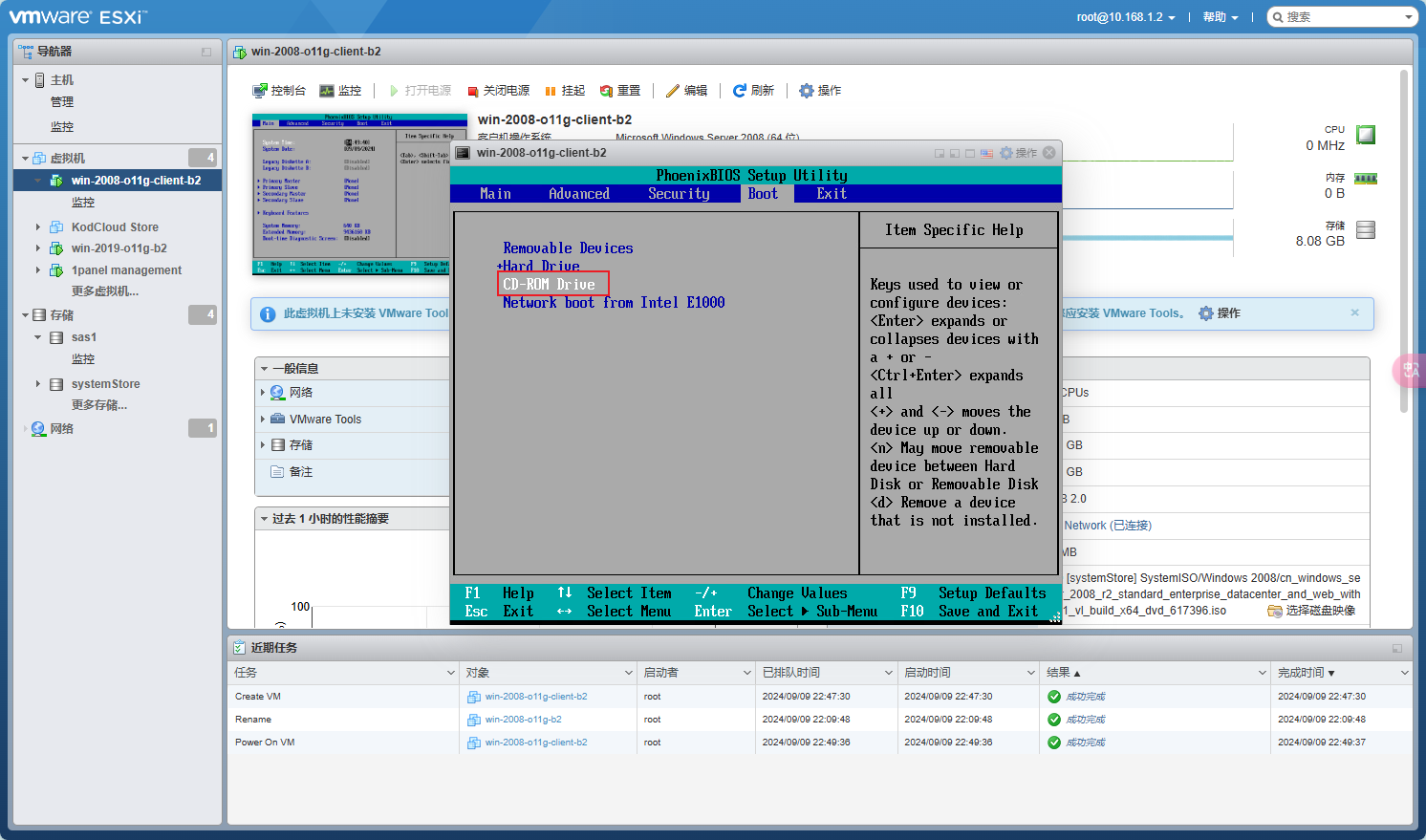Open the 帮助 help dropdown
1426x840 pixels.
tap(1221, 17)
